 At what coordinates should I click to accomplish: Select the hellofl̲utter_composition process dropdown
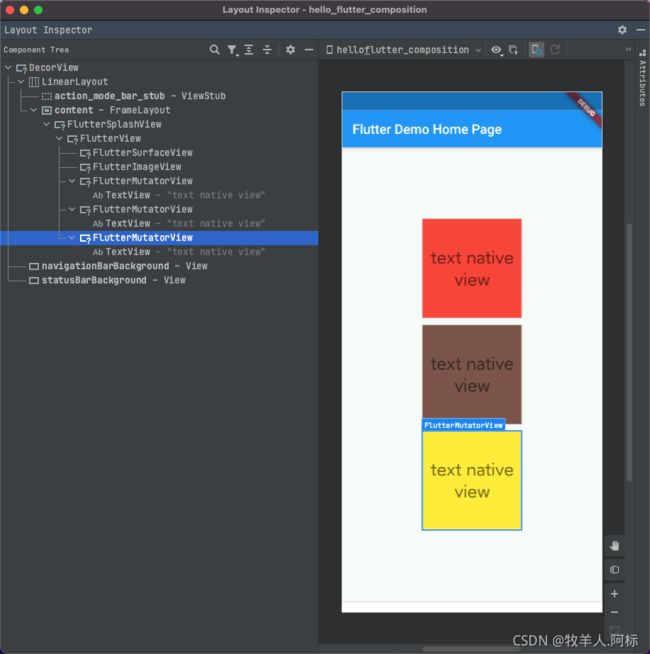click(404, 50)
